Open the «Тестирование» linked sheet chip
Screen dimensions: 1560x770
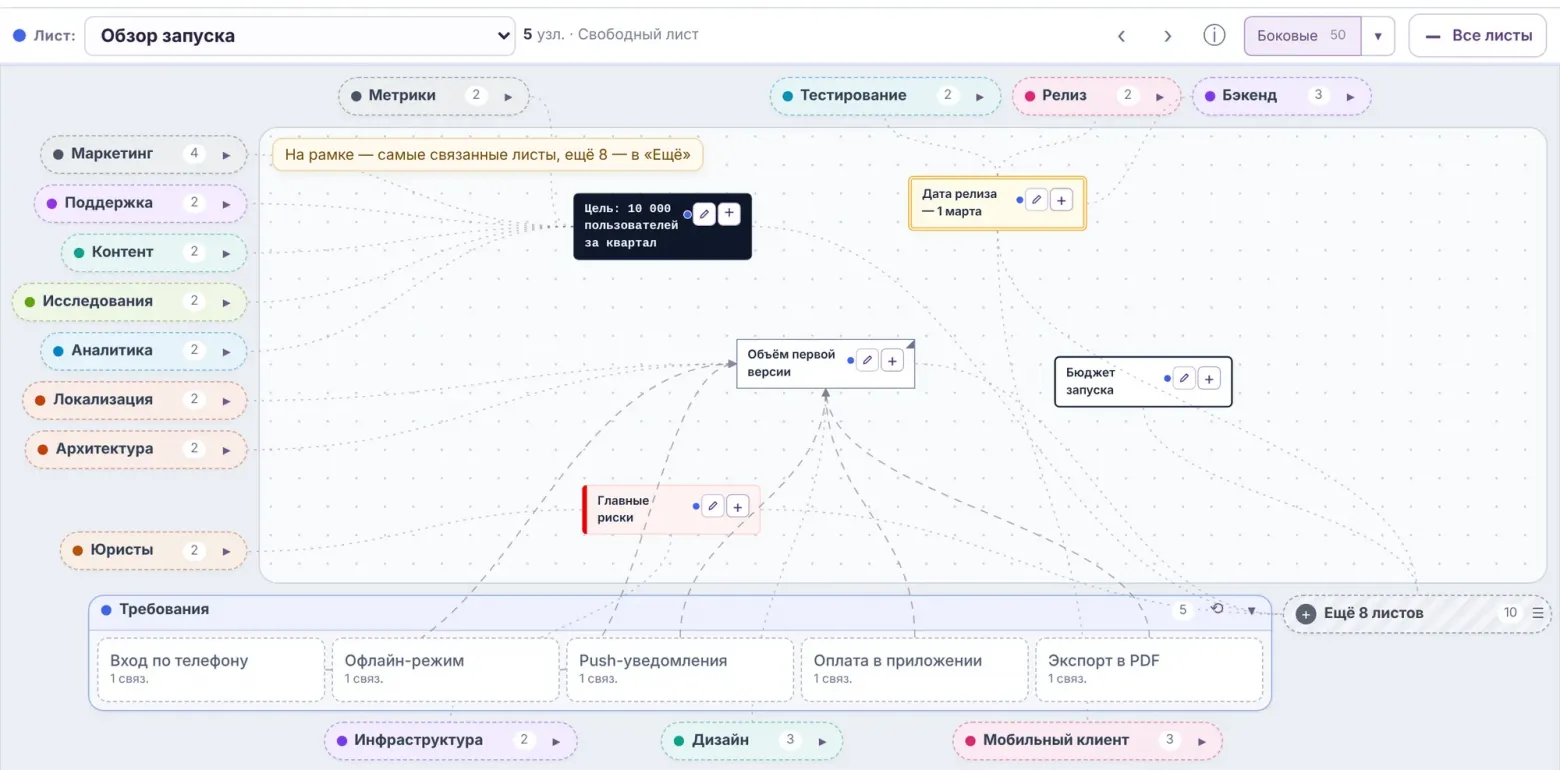pos(885,96)
